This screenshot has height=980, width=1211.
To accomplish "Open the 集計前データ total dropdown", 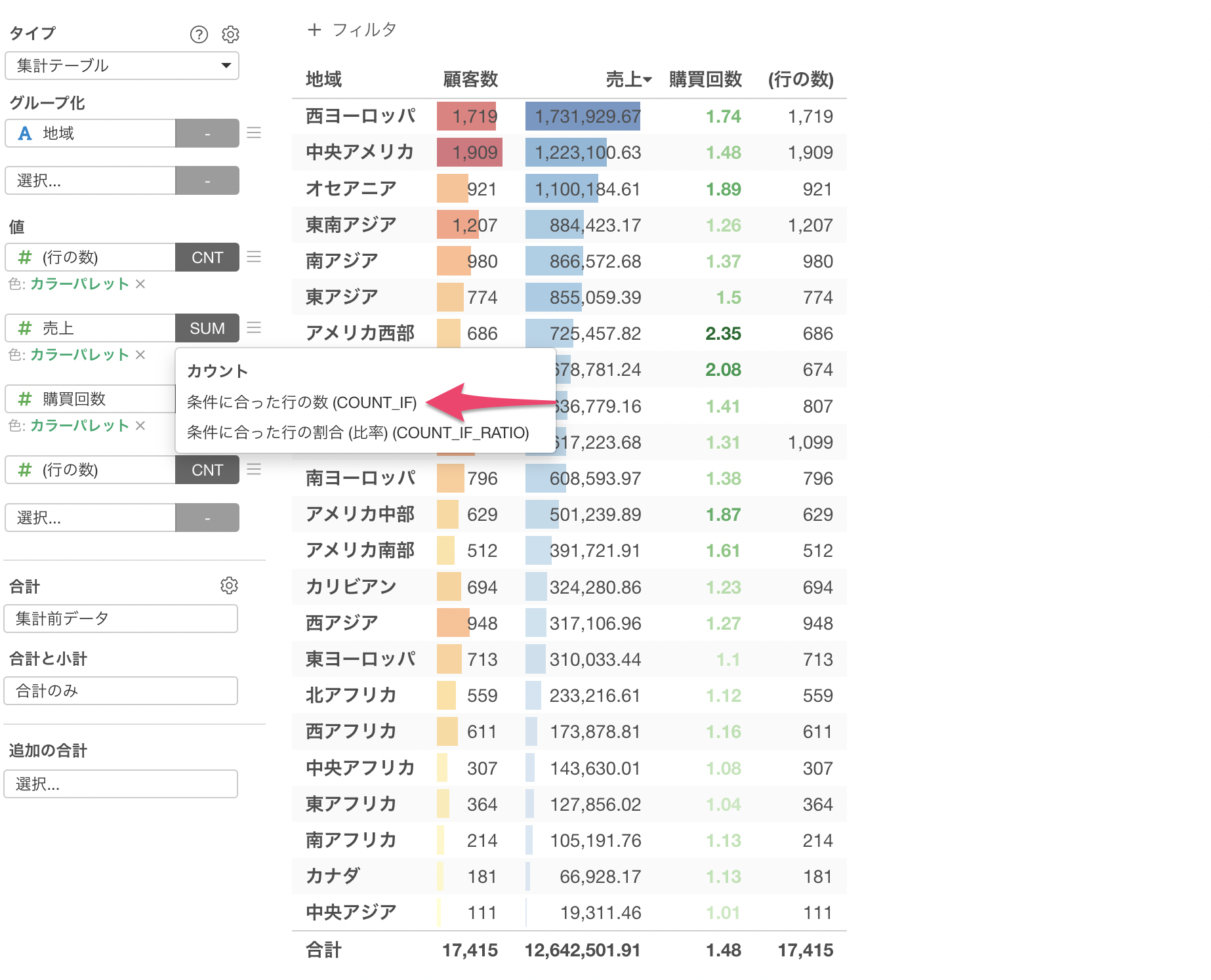I will click(x=121, y=619).
